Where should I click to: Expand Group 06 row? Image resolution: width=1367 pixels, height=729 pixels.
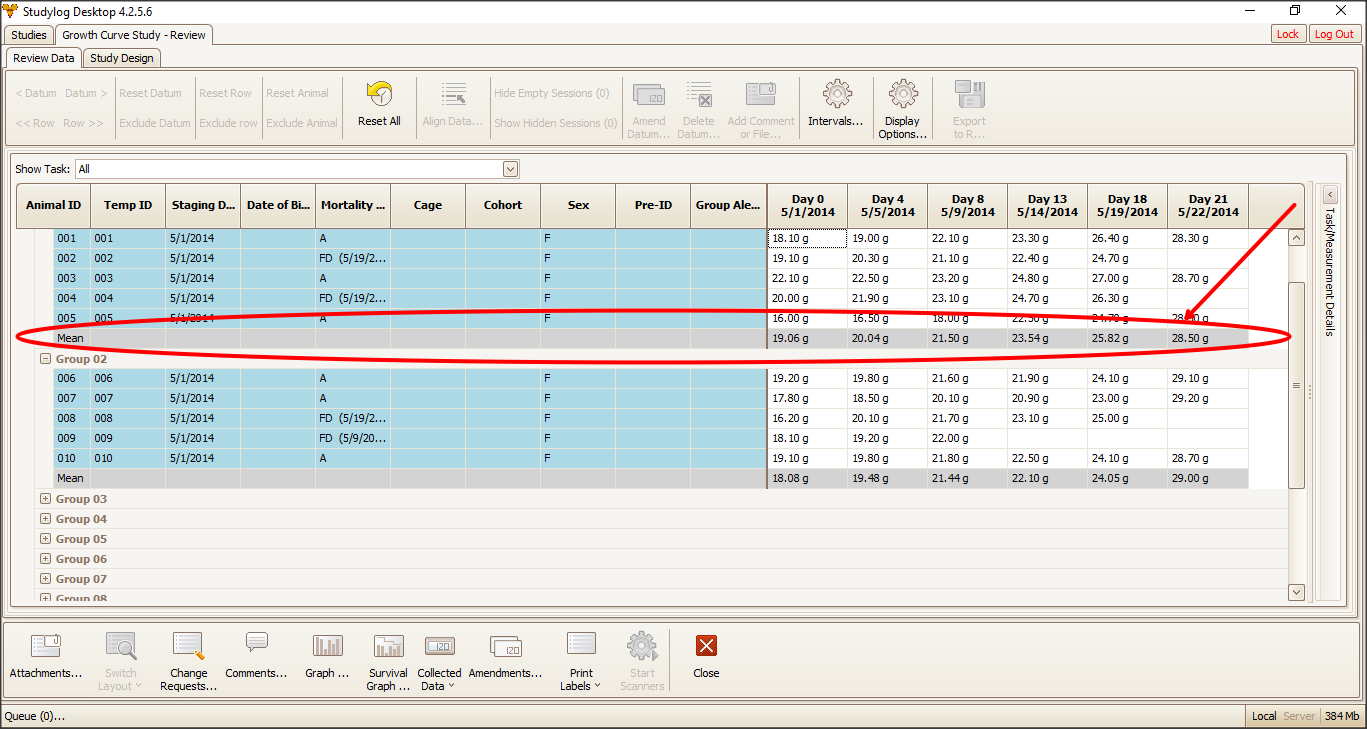(x=44, y=559)
